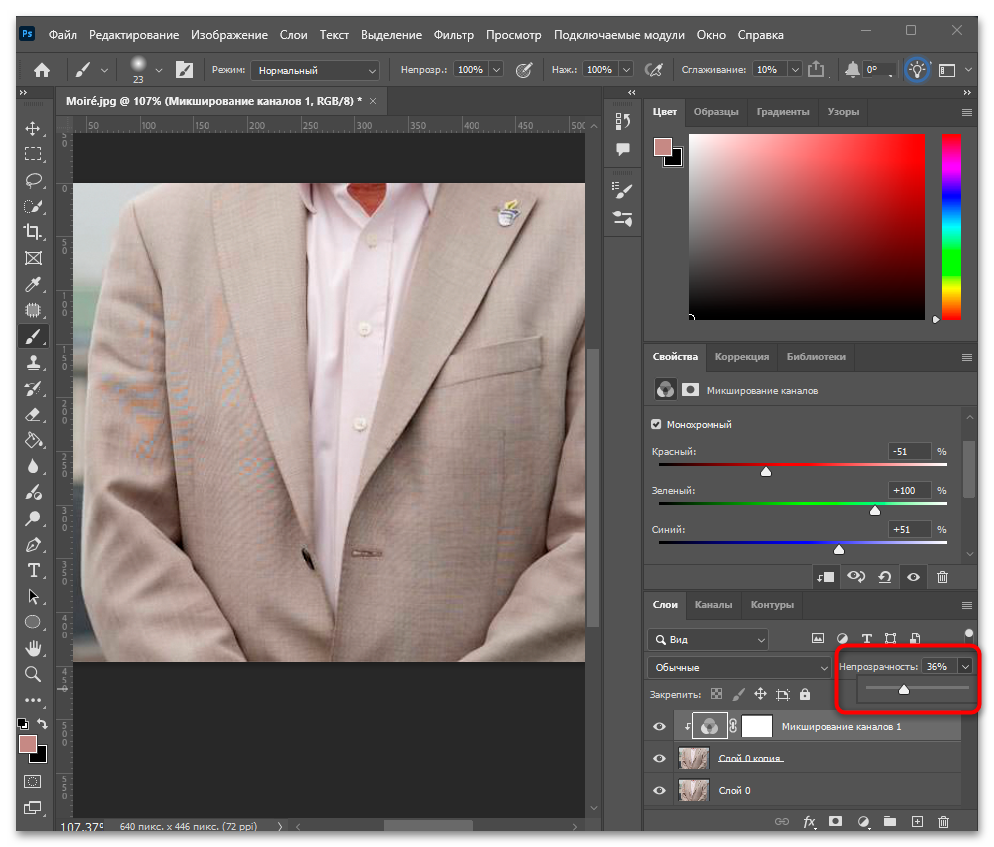Select the Eyedropper tool

pos(33,284)
